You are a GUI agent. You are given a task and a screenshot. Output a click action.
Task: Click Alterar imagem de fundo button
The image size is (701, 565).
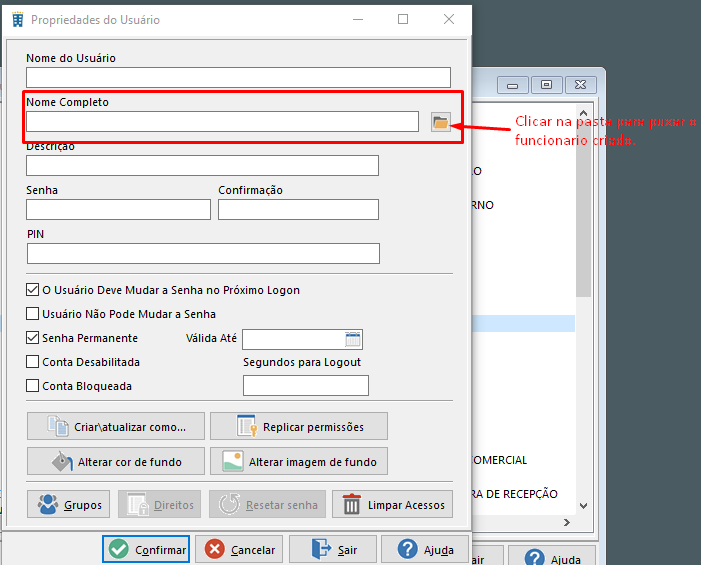[299, 461]
